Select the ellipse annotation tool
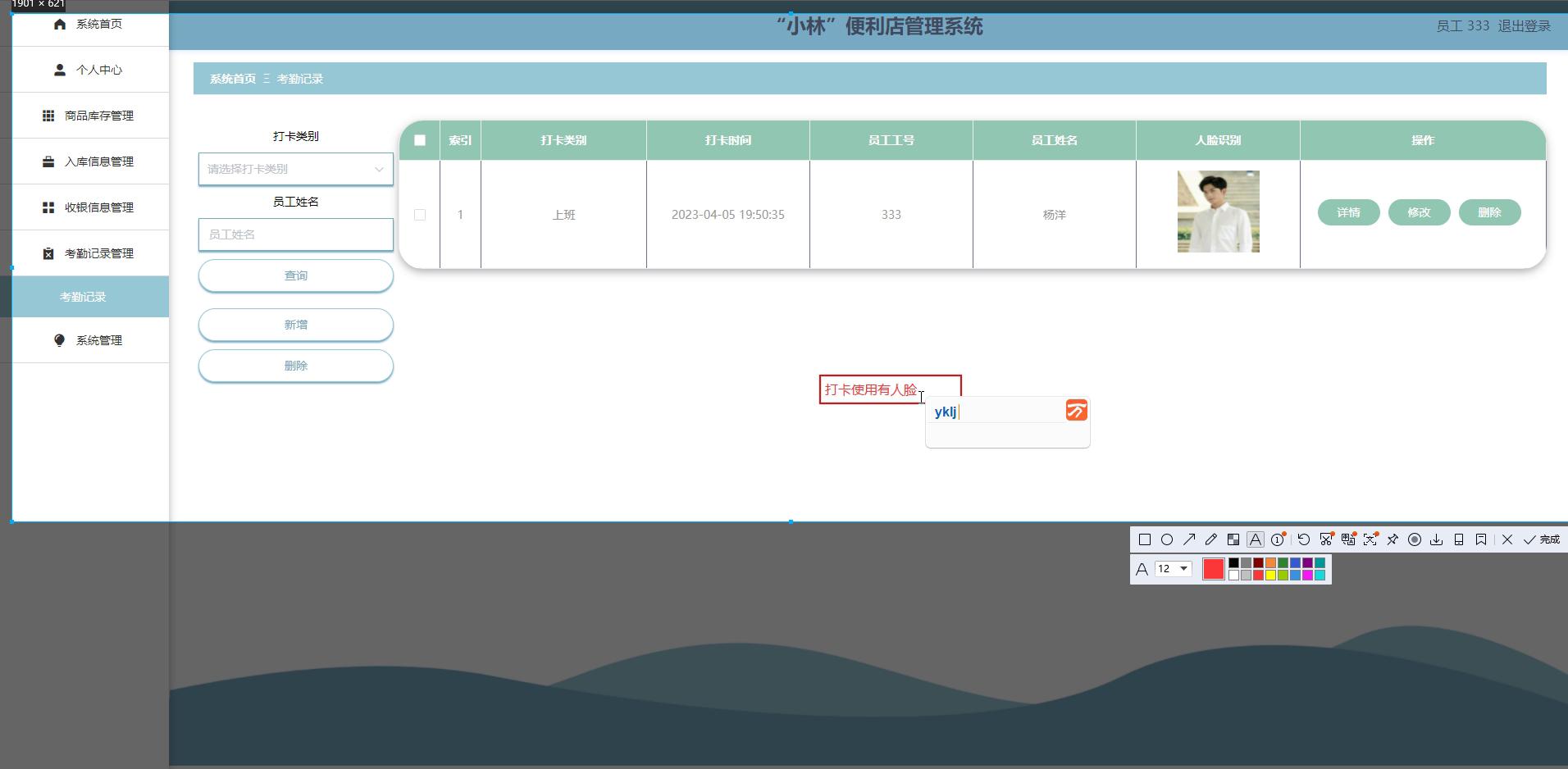This screenshot has width=1568, height=769. pos(1167,539)
